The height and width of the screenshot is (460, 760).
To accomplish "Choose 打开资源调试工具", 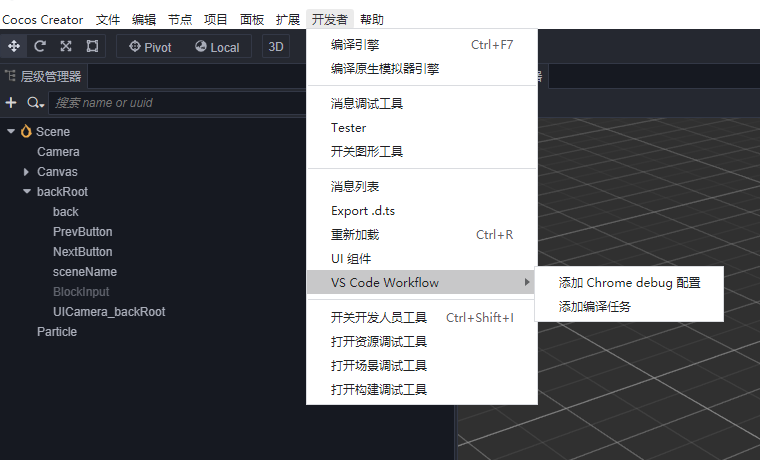I will [422, 342].
